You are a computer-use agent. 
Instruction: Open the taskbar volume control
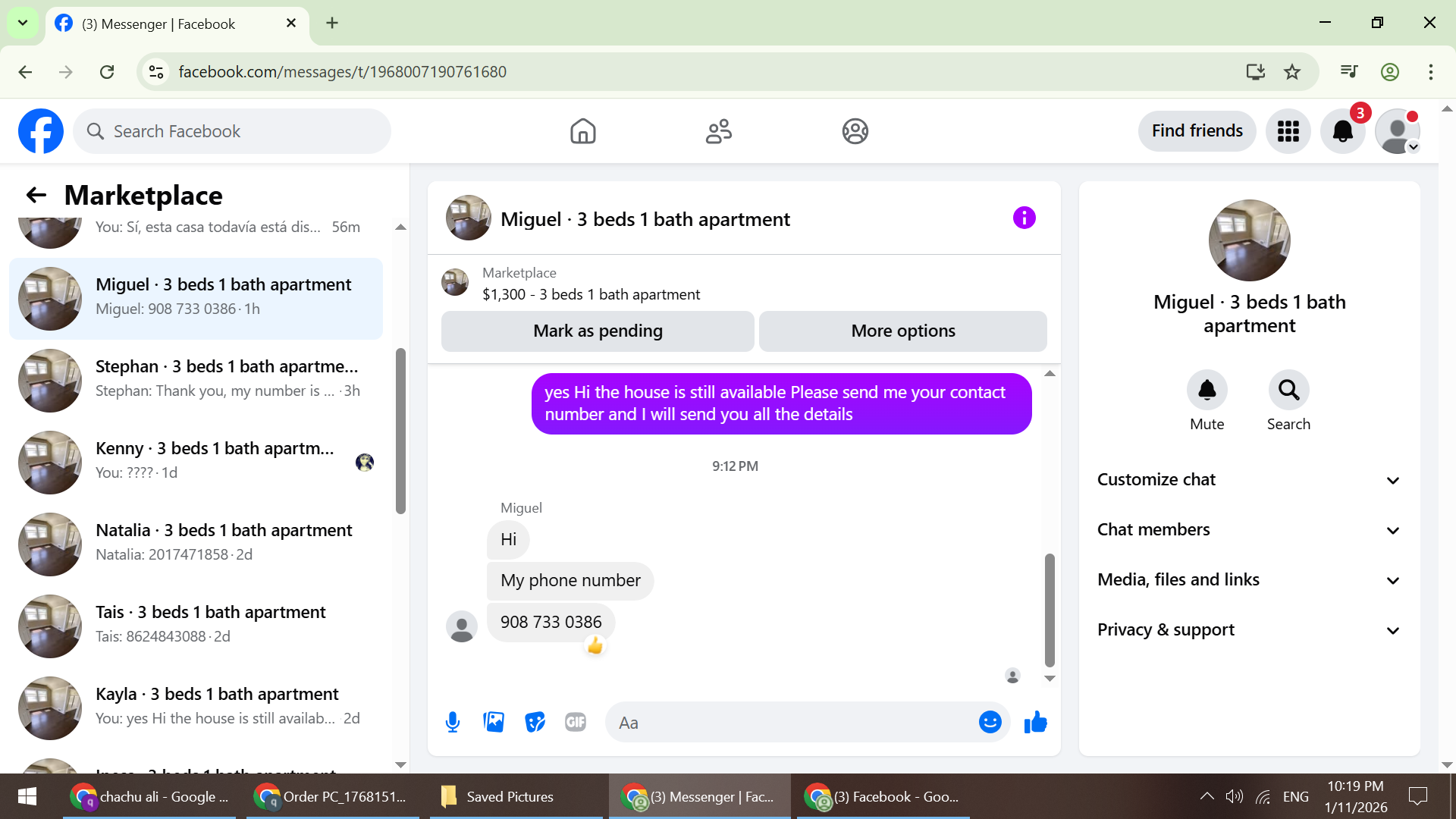[x=1235, y=796]
